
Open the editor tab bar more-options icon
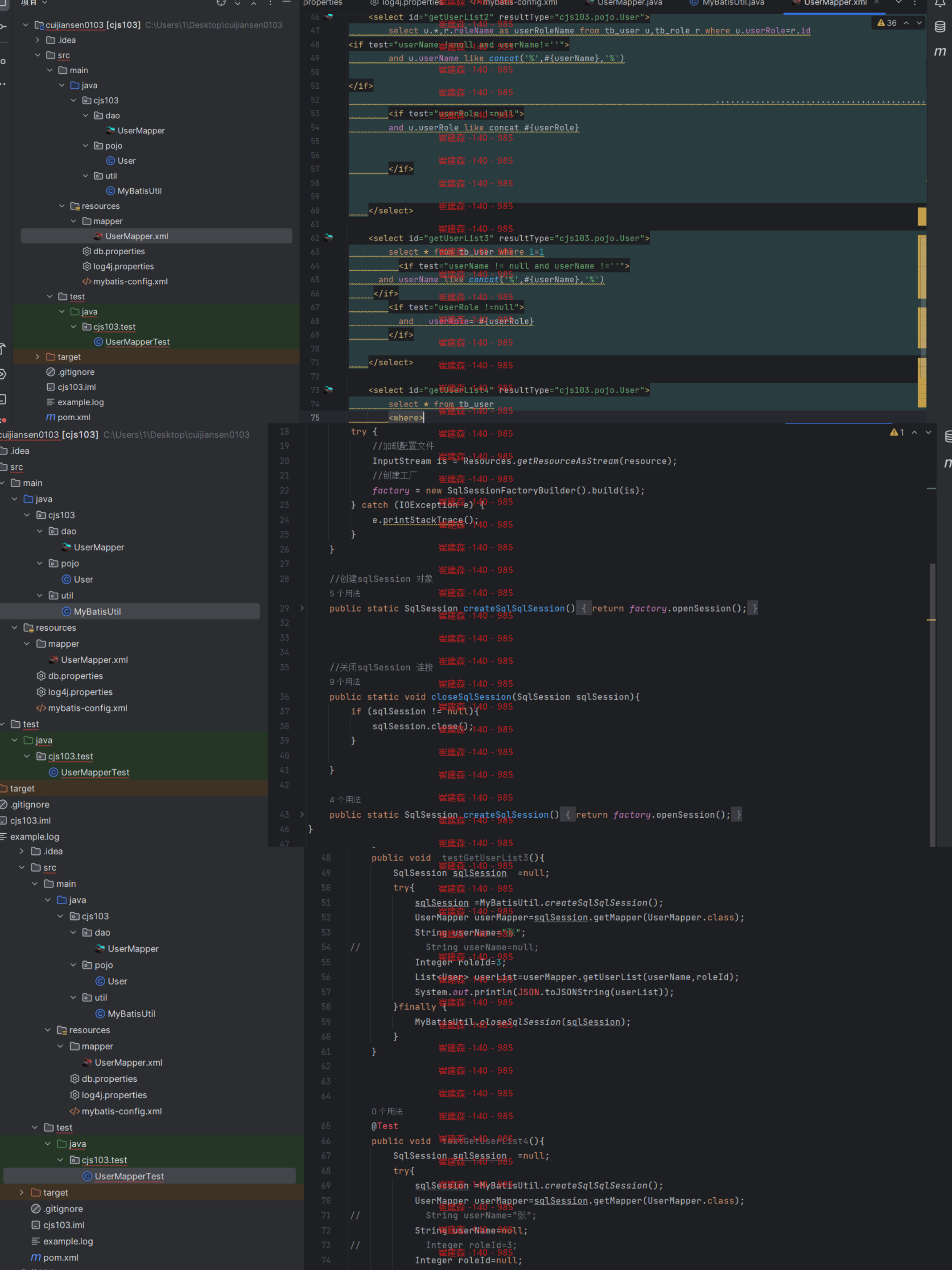(915, 3)
